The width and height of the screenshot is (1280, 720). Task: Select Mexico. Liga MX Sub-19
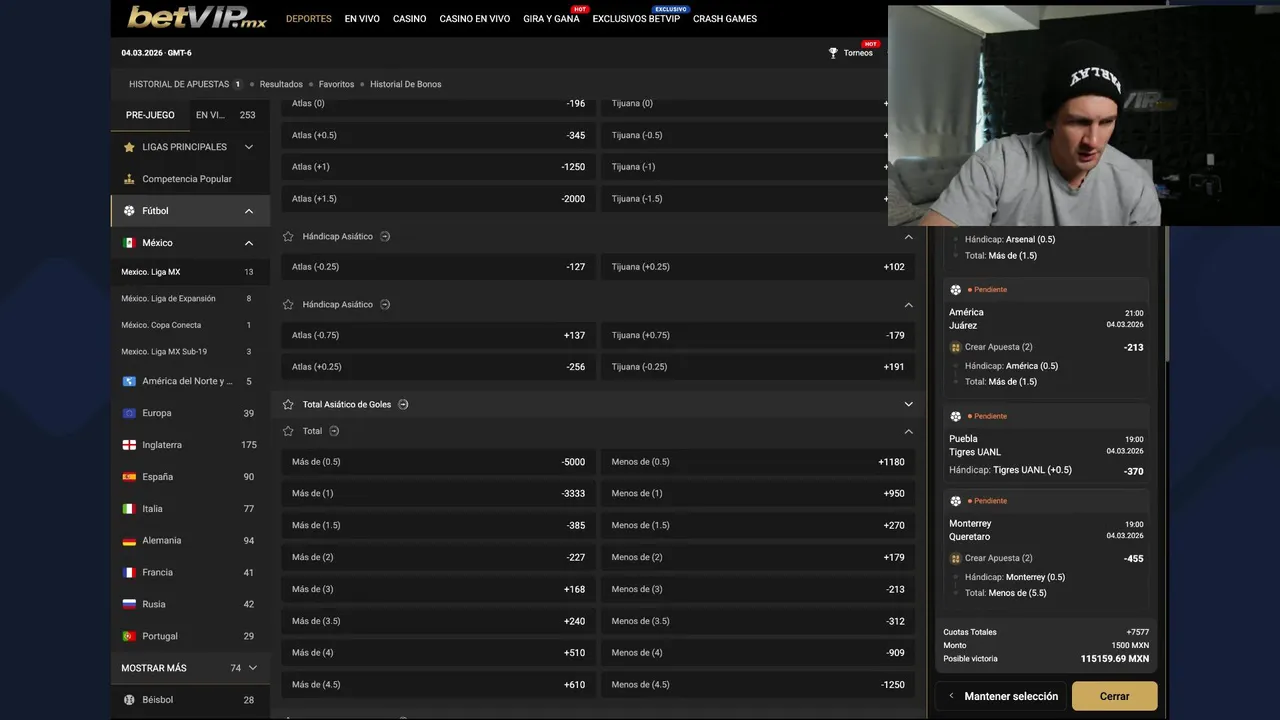pos(190,351)
